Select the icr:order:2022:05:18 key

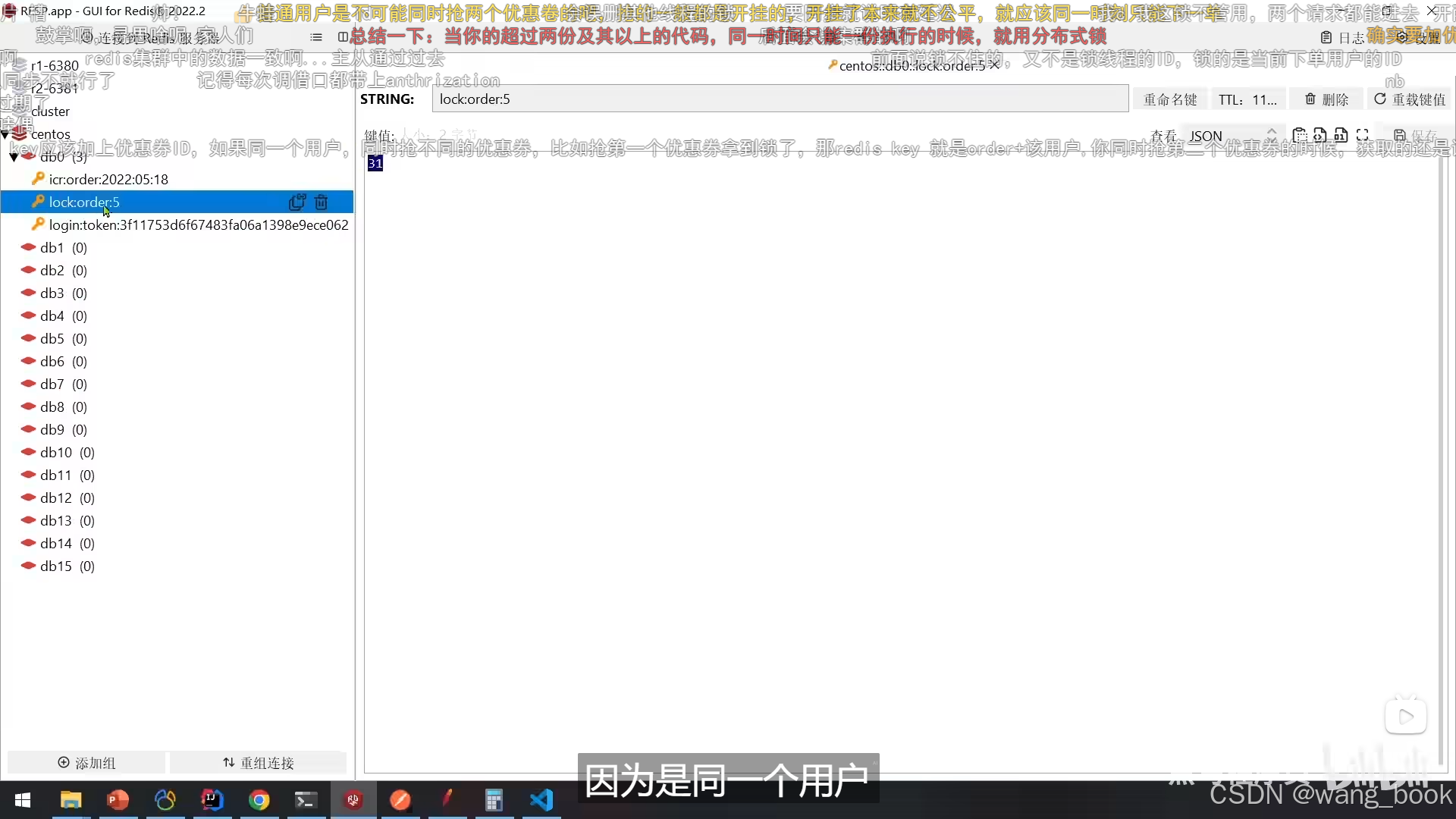pyautogui.click(x=108, y=179)
